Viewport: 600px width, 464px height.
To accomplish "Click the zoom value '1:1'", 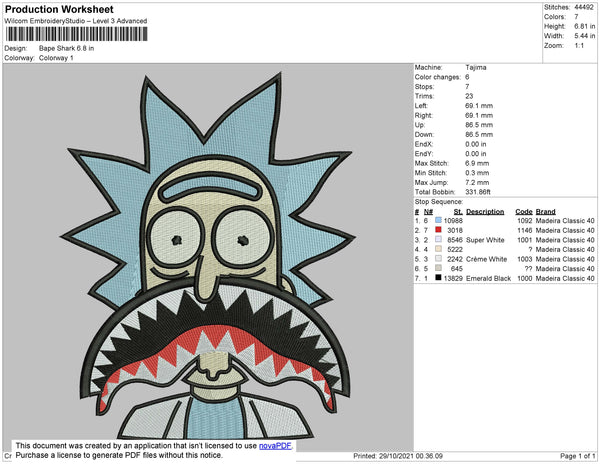I will coord(579,46).
